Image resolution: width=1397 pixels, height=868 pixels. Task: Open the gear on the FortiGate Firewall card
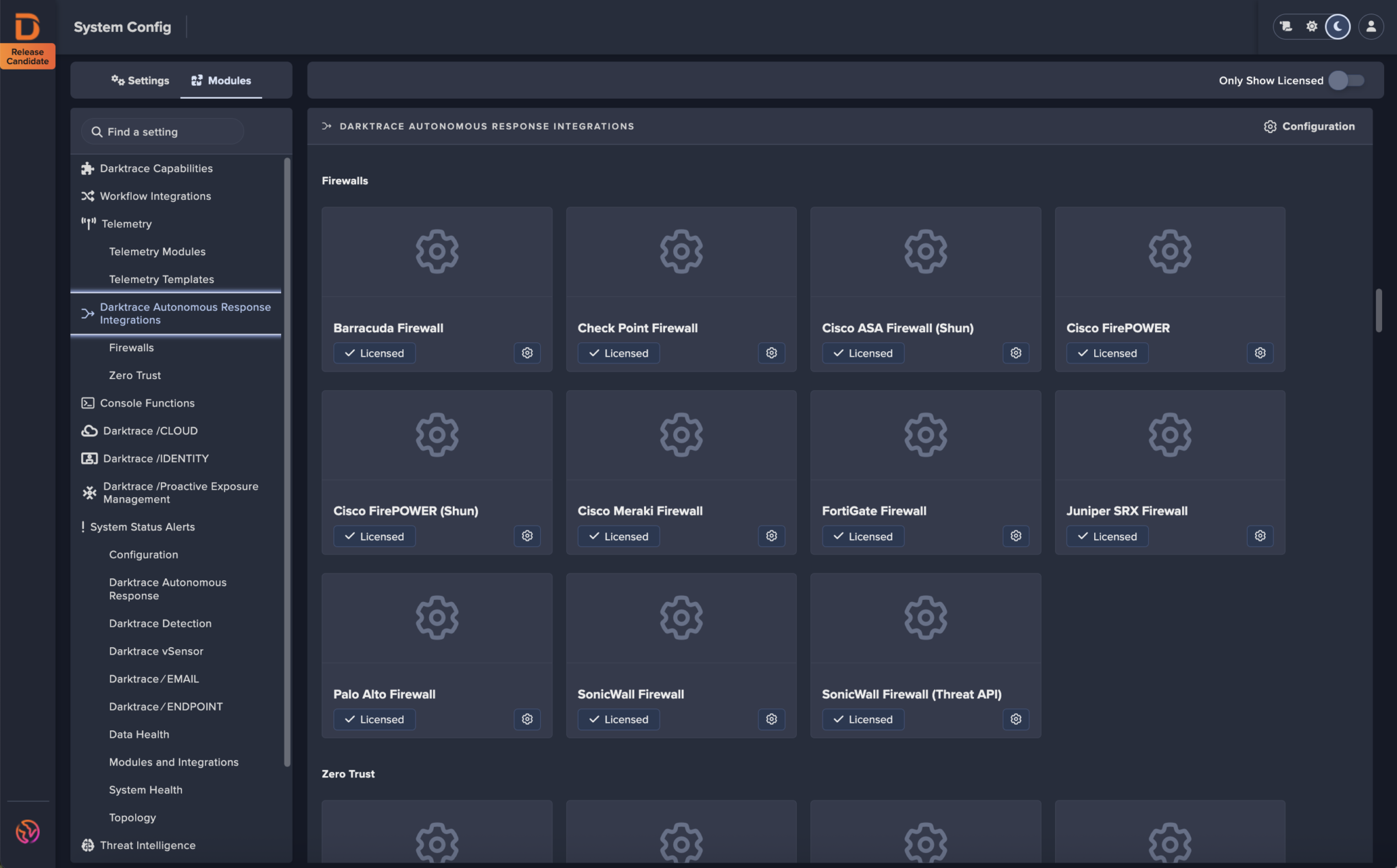[x=1015, y=536]
